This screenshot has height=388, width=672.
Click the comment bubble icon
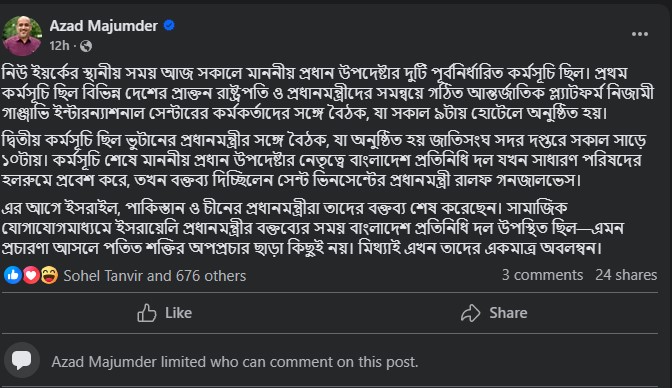(22, 360)
